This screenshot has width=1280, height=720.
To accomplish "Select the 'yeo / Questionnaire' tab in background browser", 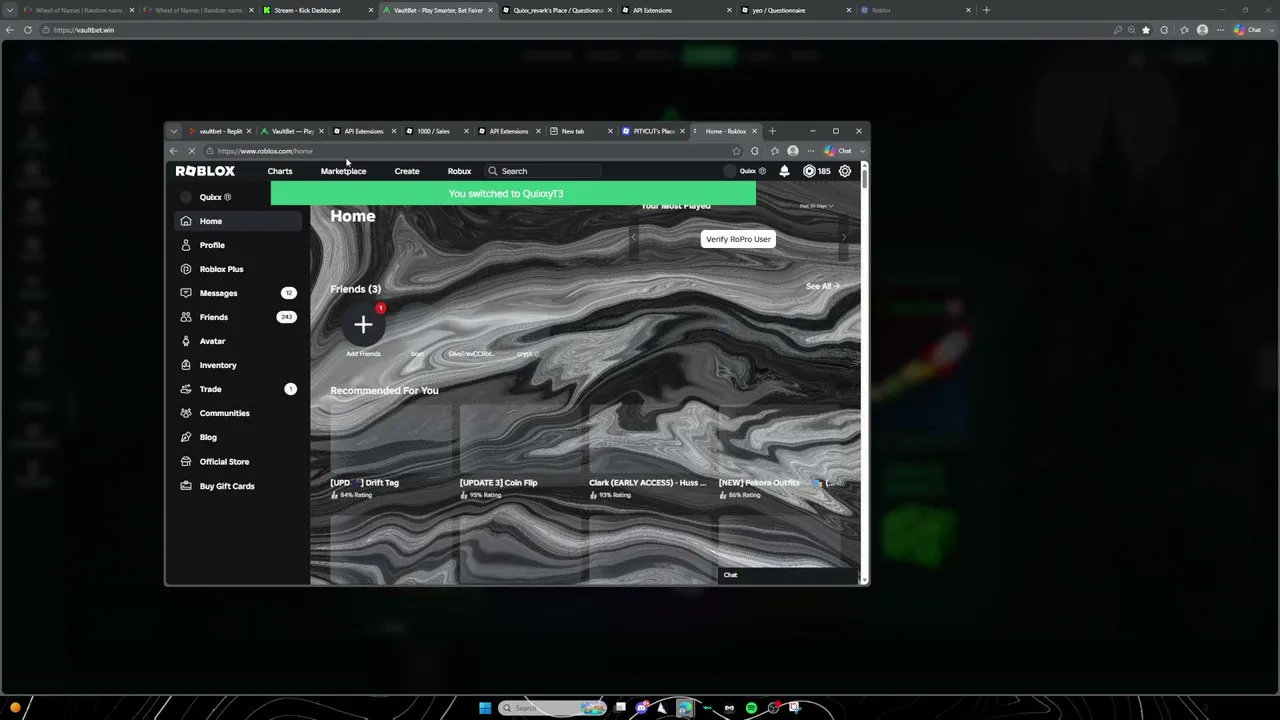I will (x=797, y=10).
